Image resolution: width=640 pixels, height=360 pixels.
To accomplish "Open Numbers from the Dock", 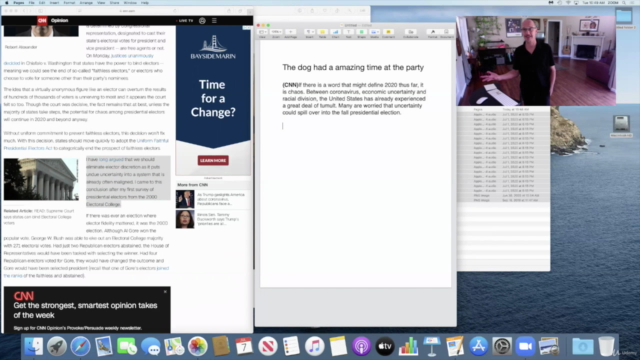I will coord(408,347).
